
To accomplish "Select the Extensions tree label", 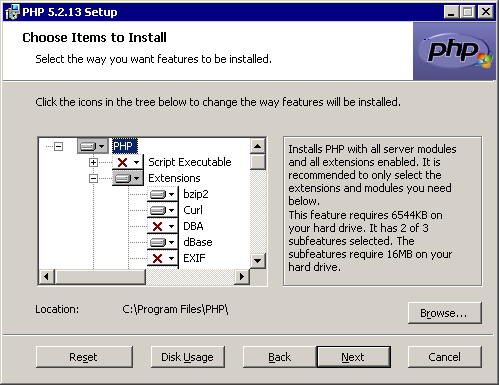I will point(174,178).
